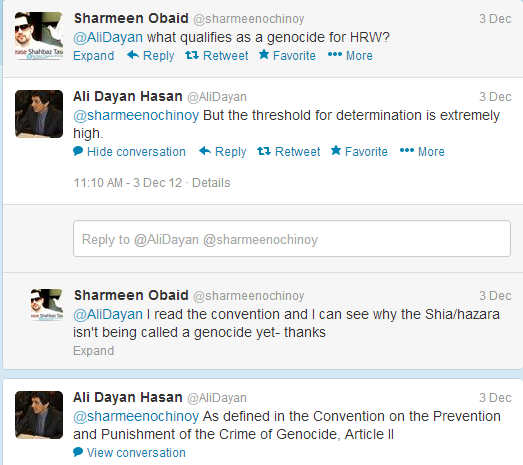The image size is (523, 465).
Task: Open Ali Dayan Hasan's avatar on threshold tweet
Action: click(39, 114)
